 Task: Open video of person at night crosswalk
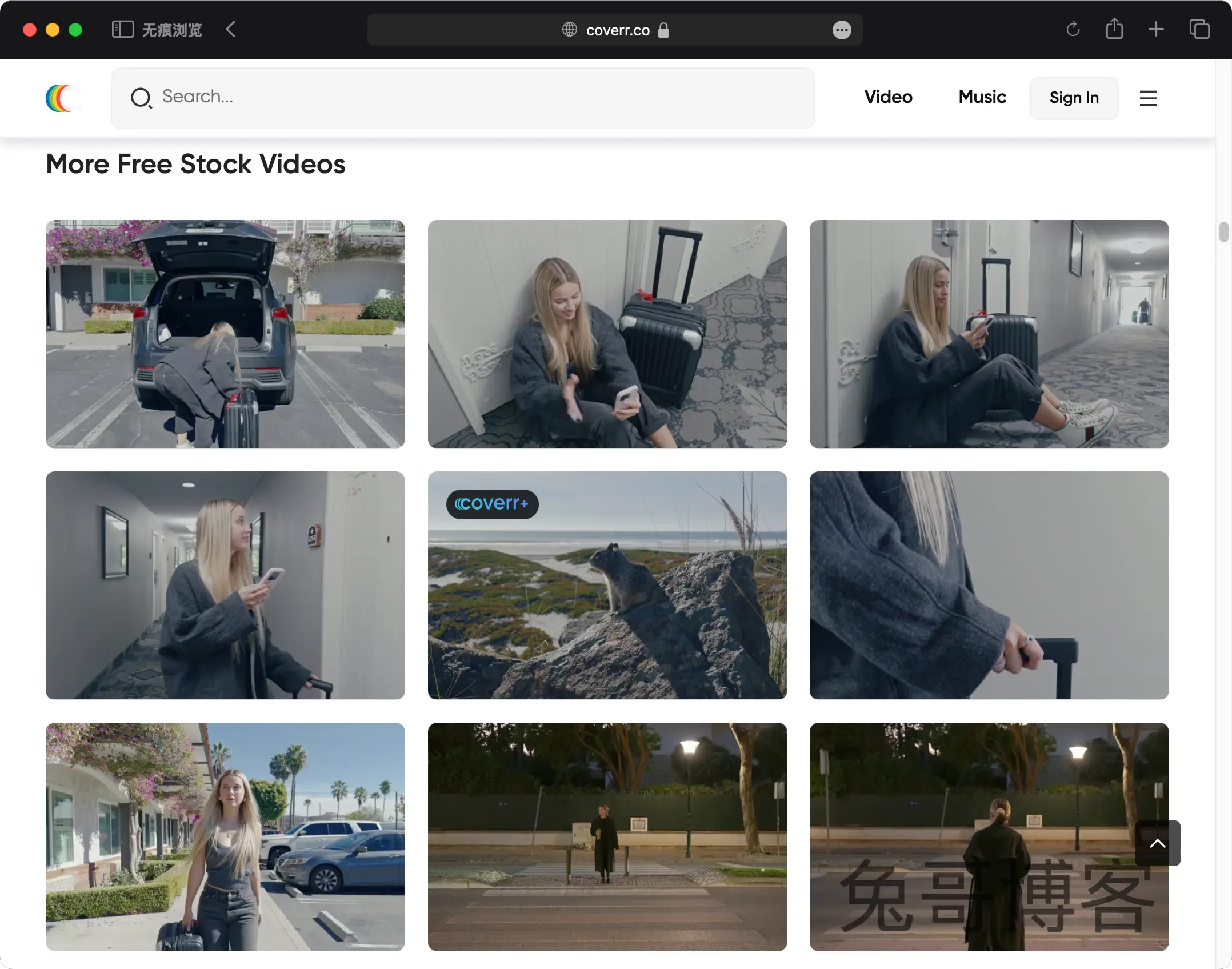pyautogui.click(x=607, y=836)
